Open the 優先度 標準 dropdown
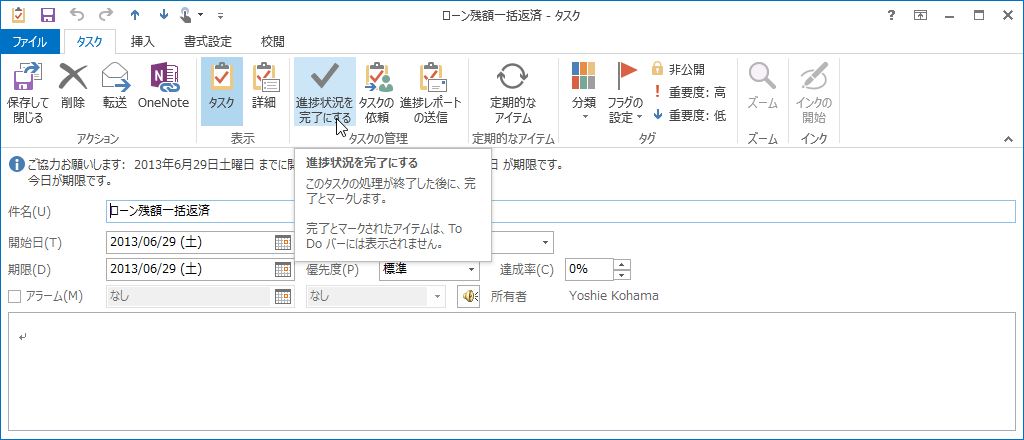Viewport: 1024px width, 440px height. click(x=429, y=269)
